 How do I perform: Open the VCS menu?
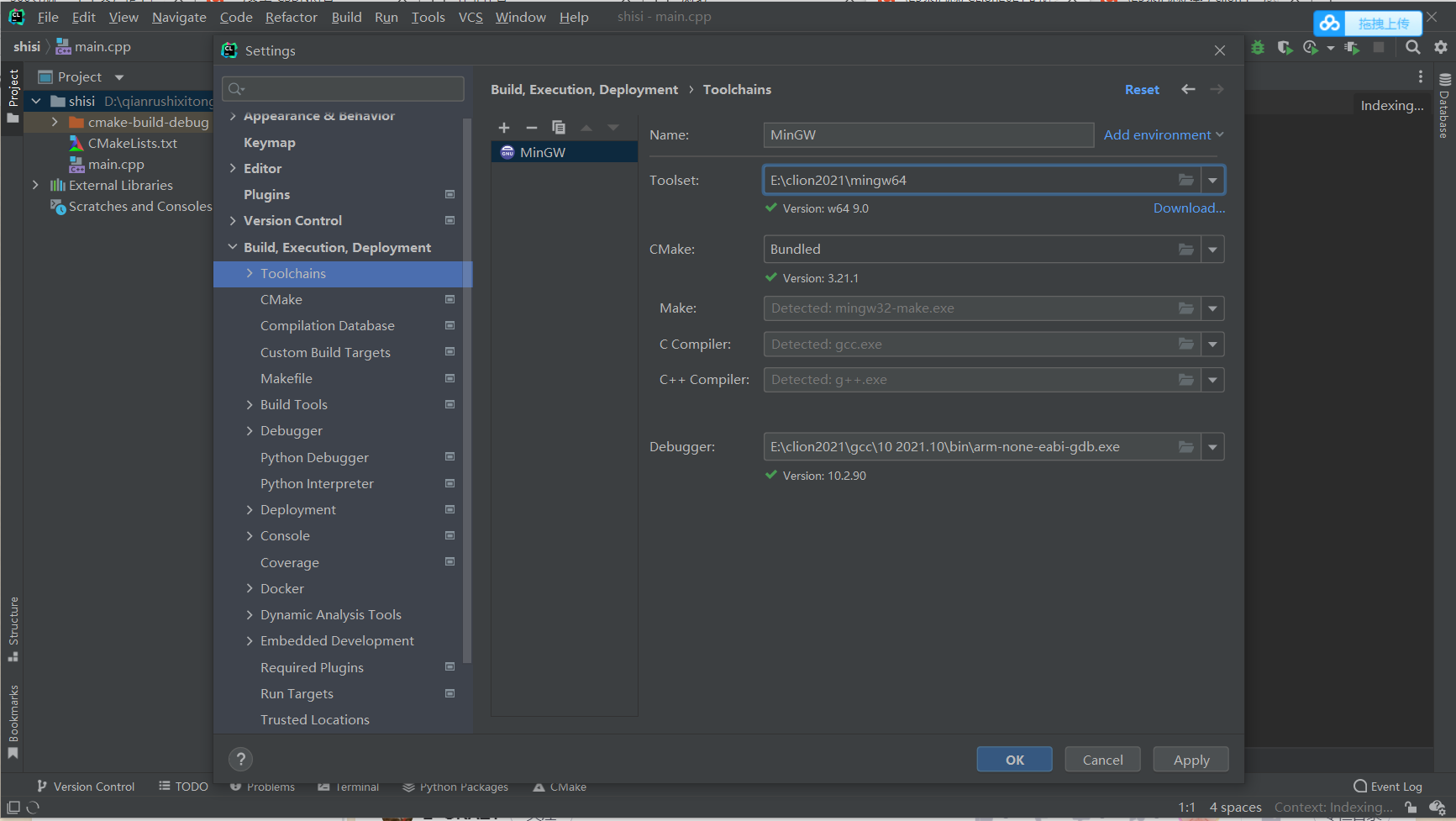[470, 17]
